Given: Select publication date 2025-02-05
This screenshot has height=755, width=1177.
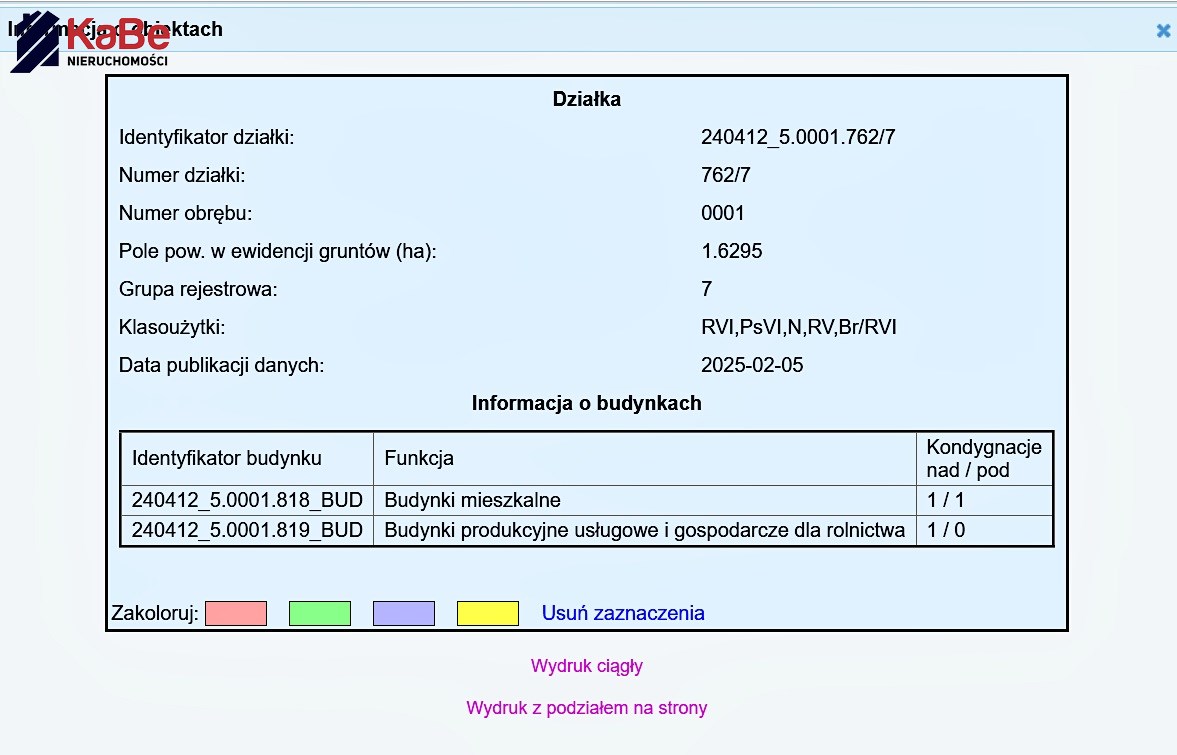Looking at the screenshot, I should coord(752,365).
